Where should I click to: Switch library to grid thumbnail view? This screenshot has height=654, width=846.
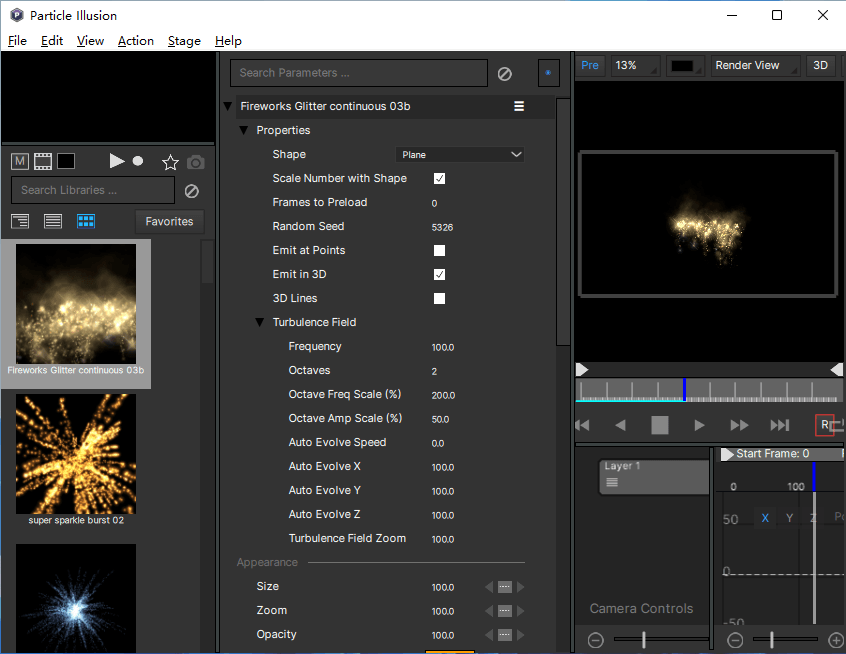(x=86, y=221)
